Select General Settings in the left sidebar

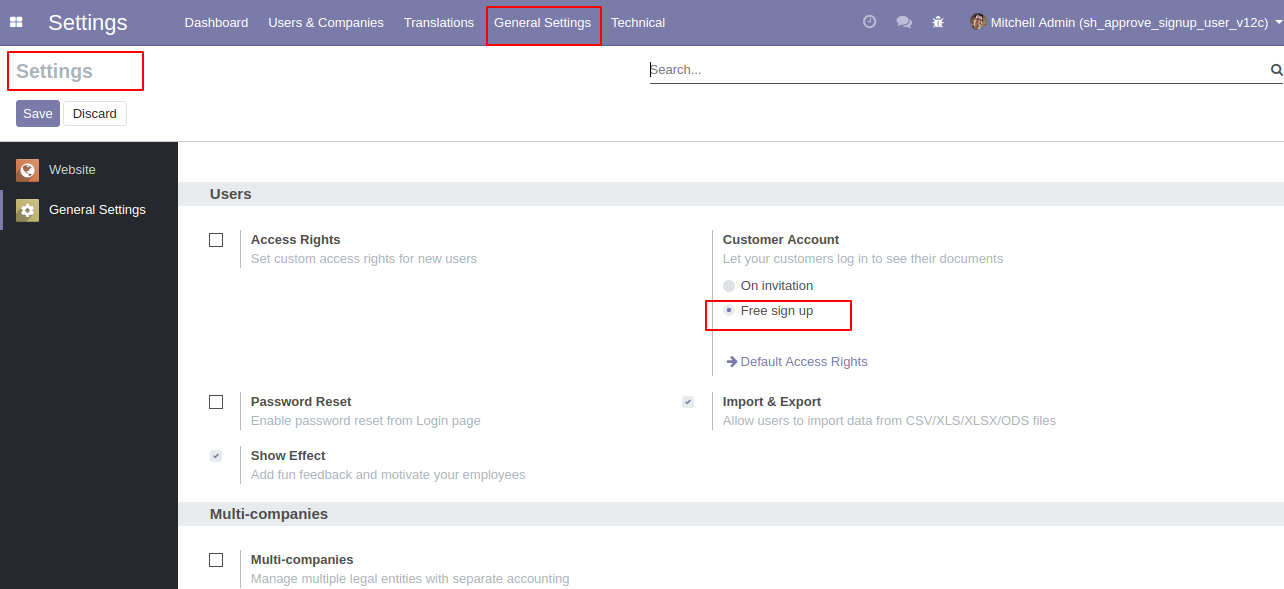[x=89, y=210]
